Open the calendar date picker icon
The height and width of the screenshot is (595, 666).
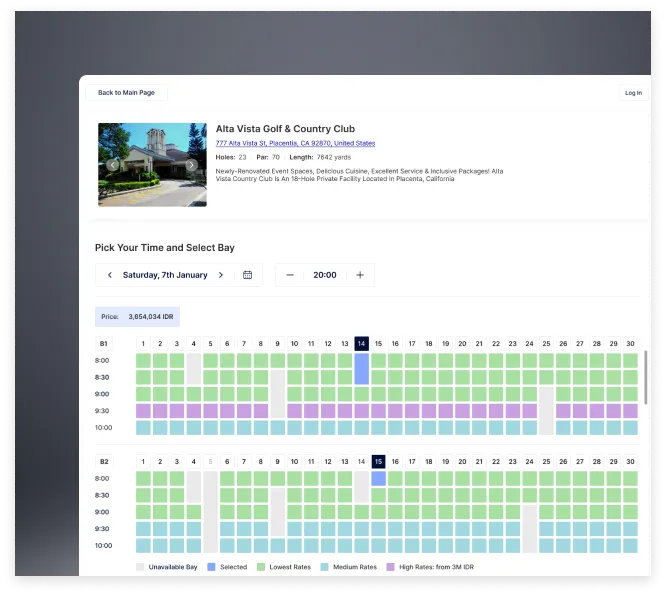point(247,275)
